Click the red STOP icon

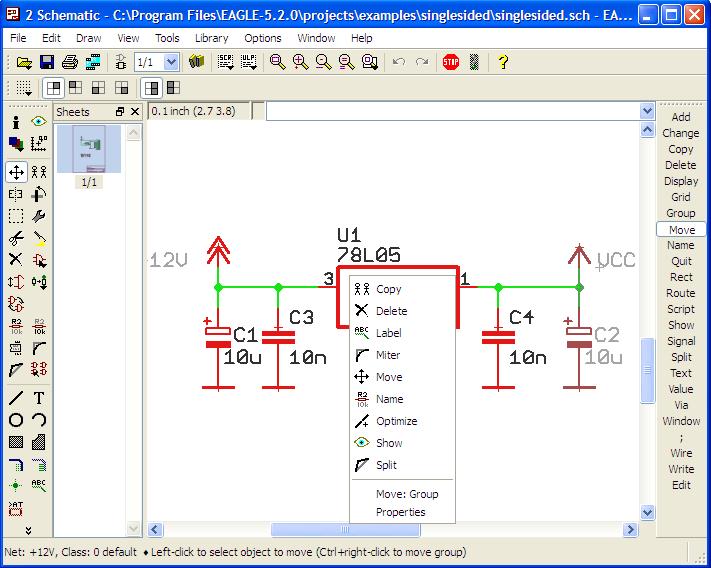point(451,62)
